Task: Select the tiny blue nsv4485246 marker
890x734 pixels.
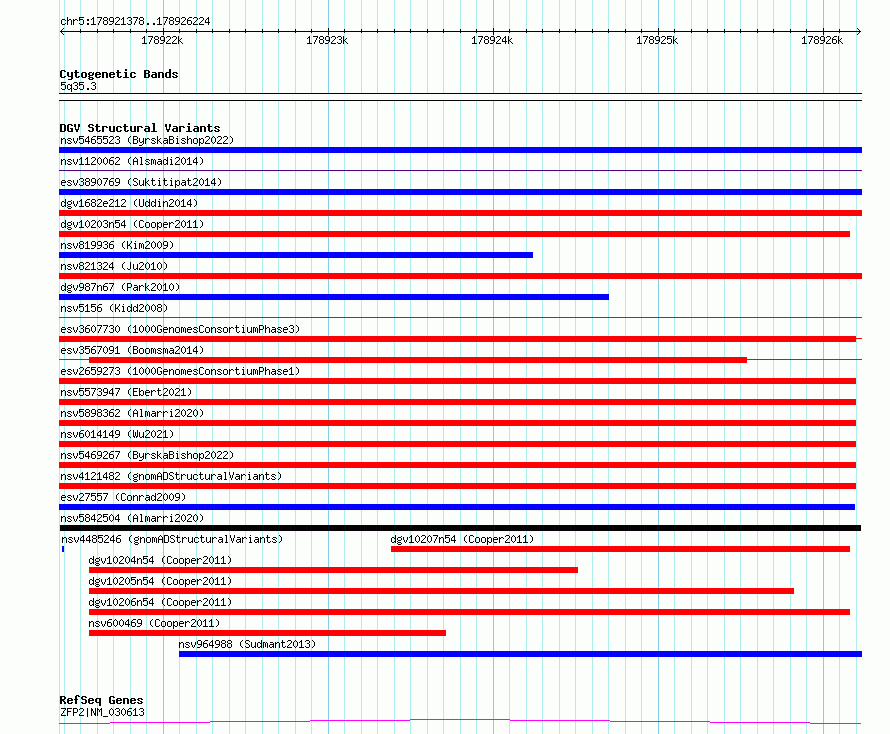Action: (x=63, y=549)
